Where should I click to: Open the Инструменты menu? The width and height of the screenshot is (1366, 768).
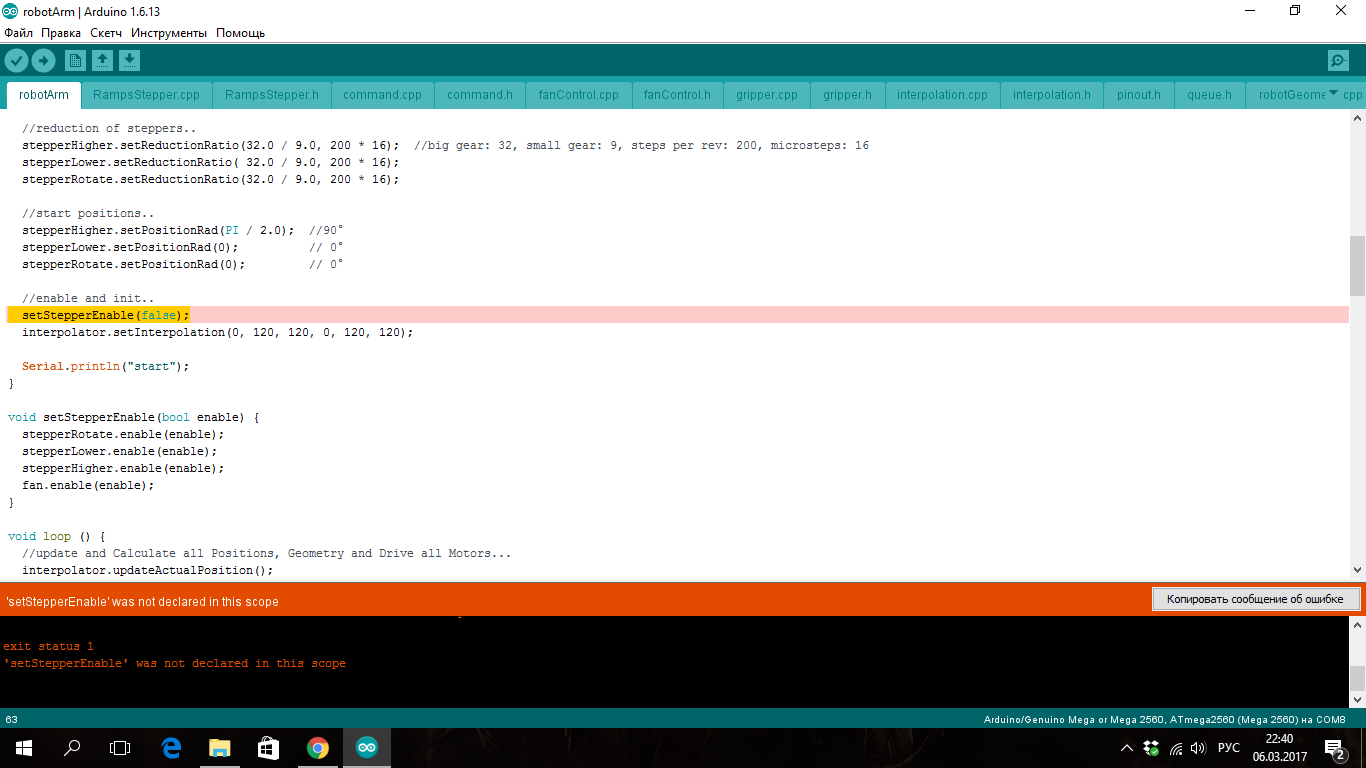pos(169,33)
